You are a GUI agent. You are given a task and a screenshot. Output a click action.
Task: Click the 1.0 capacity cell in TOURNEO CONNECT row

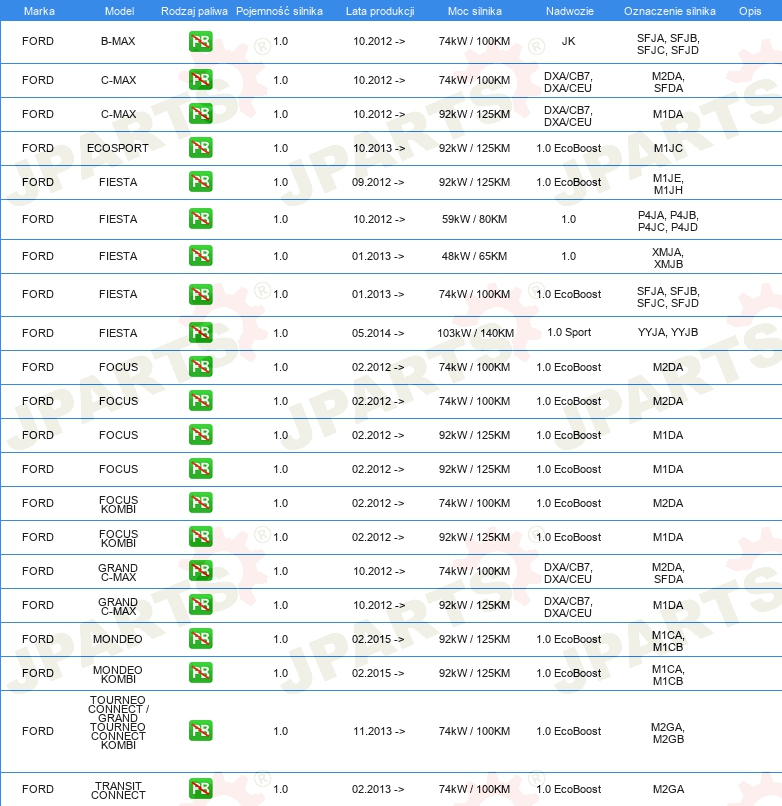[280, 731]
